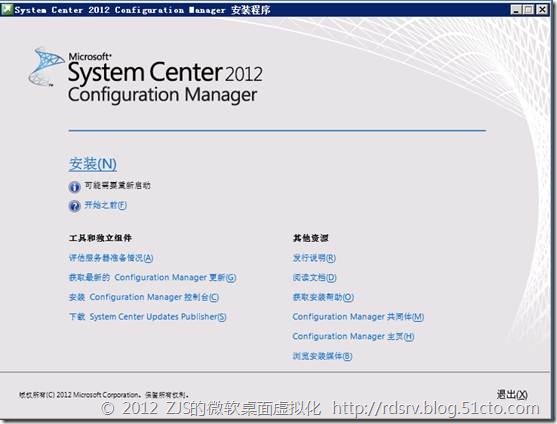Open Configuration Manager 共同体(M) link
The width and height of the screenshot is (557, 424).
[x=358, y=316]
